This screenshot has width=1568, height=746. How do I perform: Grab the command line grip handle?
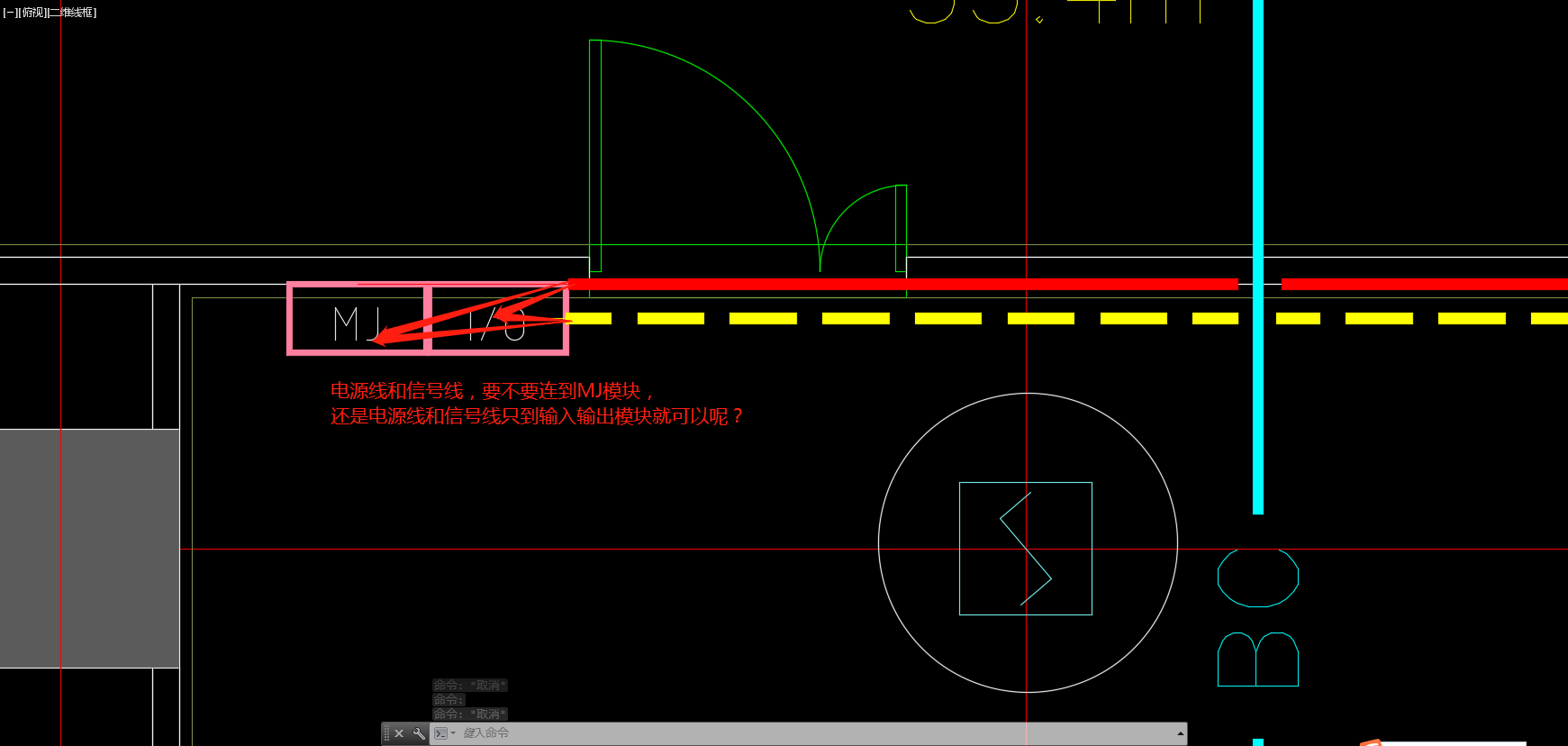[386, 733]
